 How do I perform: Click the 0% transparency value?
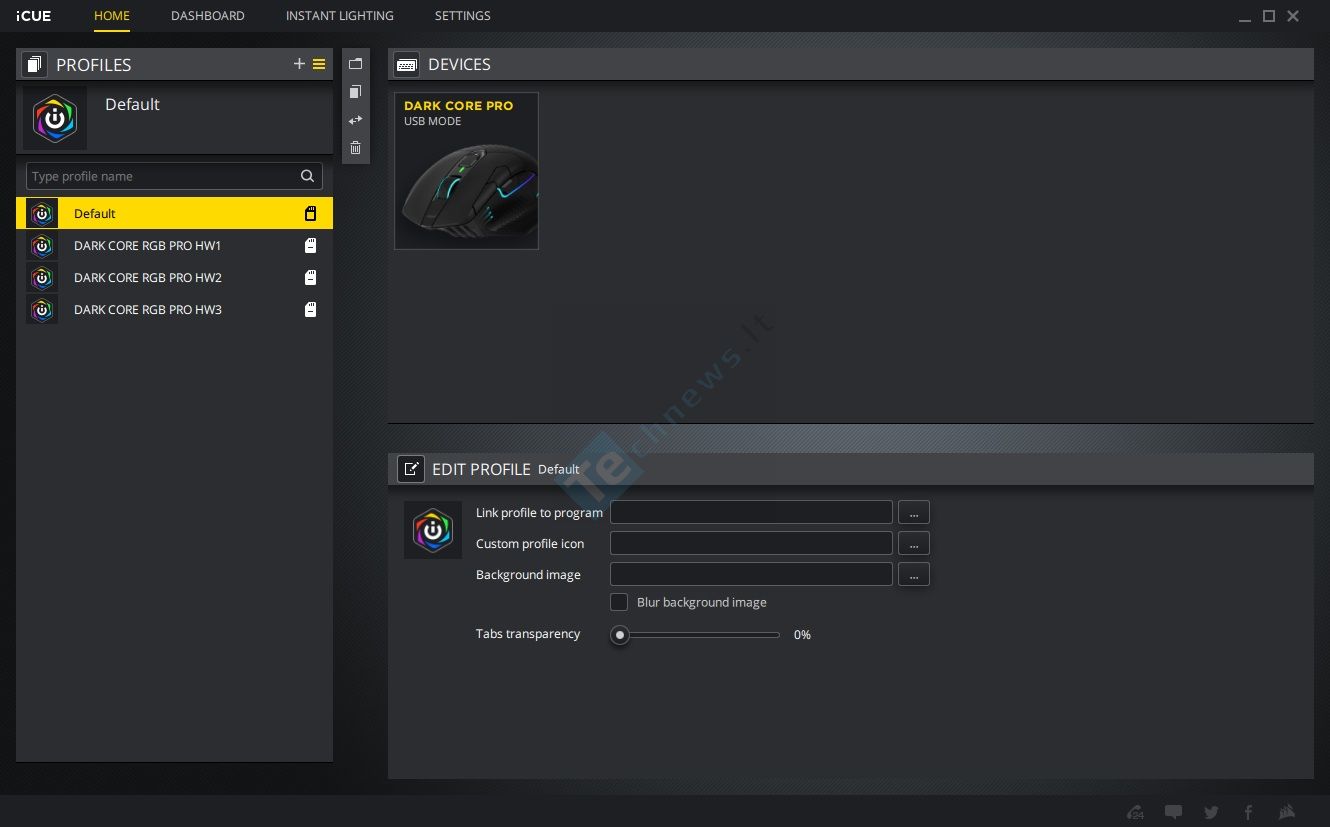(x=802, y=635)
